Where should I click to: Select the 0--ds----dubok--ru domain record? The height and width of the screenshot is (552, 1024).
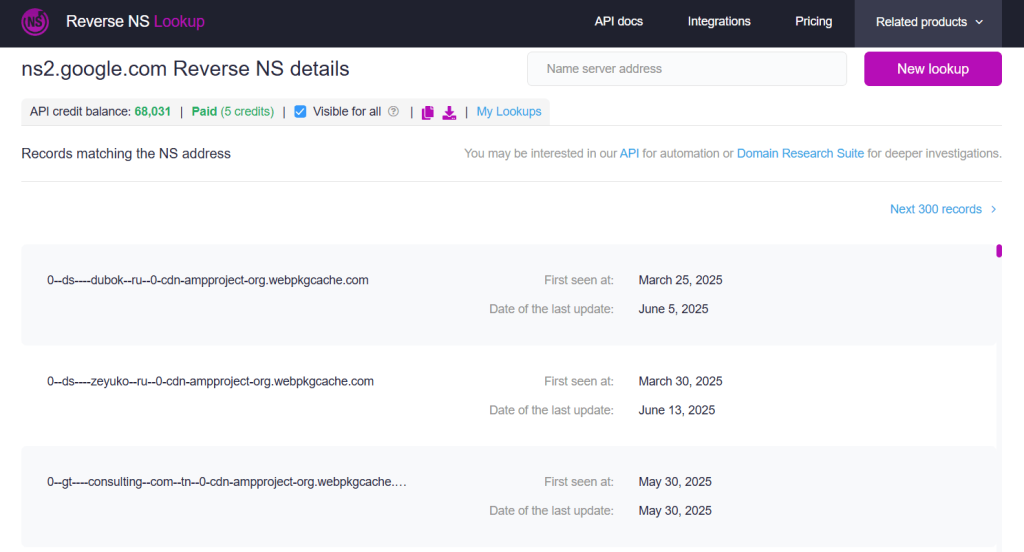tap(208, 280)
